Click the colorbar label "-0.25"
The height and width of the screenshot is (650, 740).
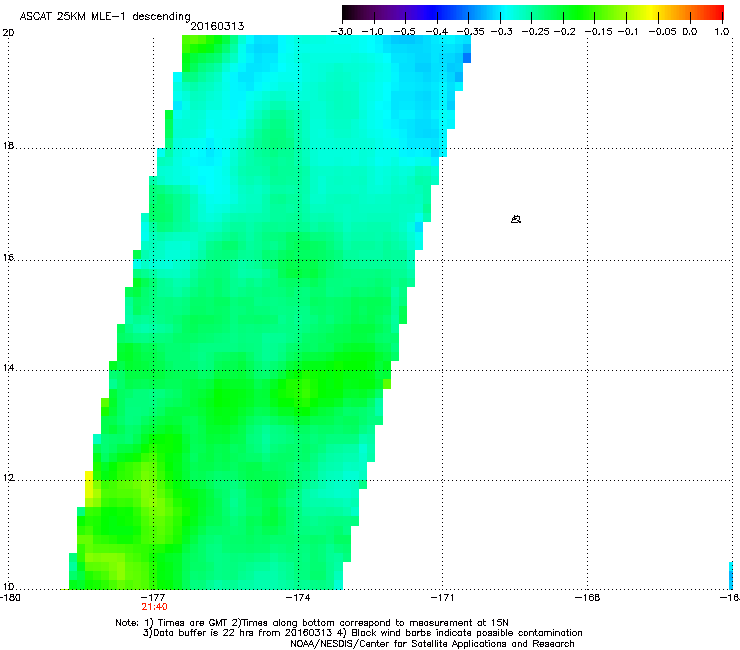click(535, 32)
